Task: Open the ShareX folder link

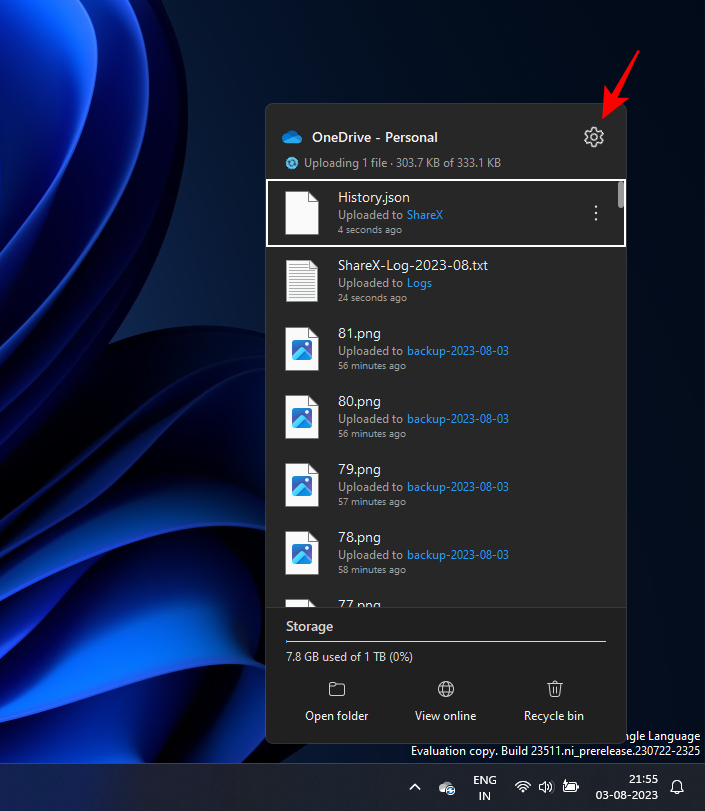Action: [425, 215]
